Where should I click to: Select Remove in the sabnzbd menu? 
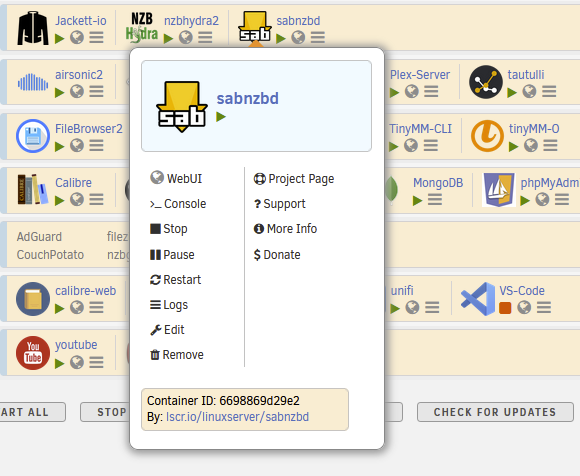[x=177, y=355]
